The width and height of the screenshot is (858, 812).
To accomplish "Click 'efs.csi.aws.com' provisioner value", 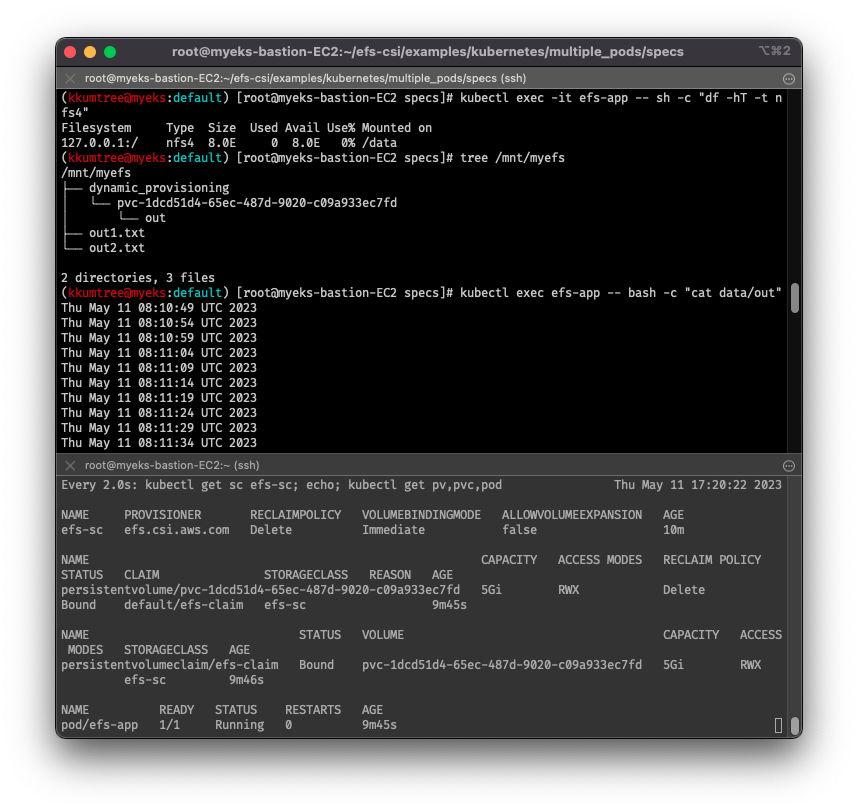I will click(177, 530).
